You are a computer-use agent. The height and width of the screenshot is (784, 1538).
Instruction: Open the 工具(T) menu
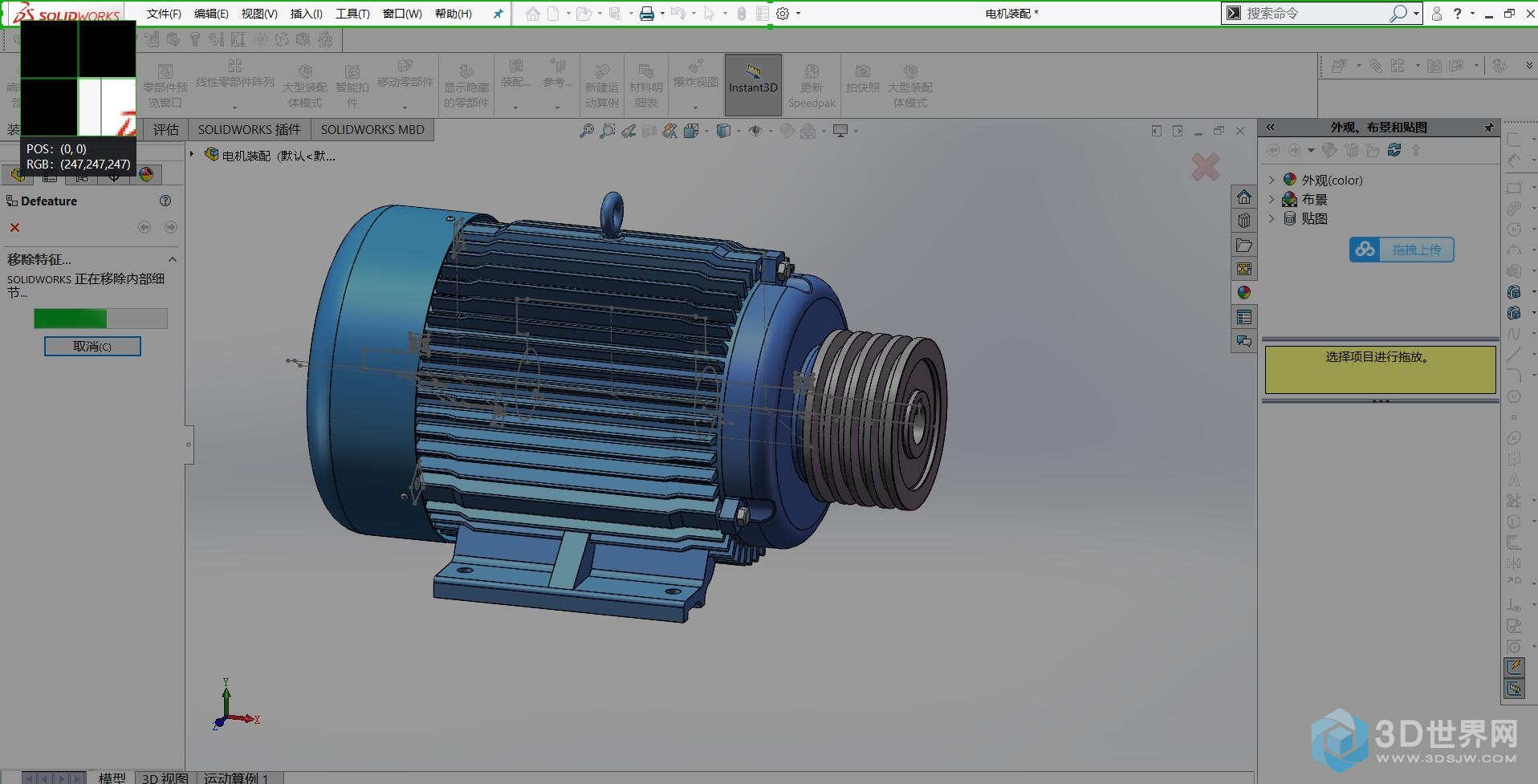[352, 14]
